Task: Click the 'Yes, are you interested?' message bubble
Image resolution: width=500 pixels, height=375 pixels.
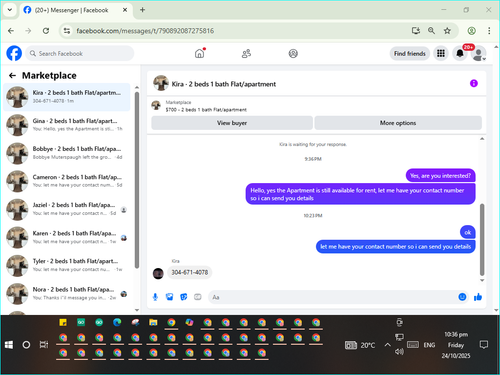Action: coord(440,176)
